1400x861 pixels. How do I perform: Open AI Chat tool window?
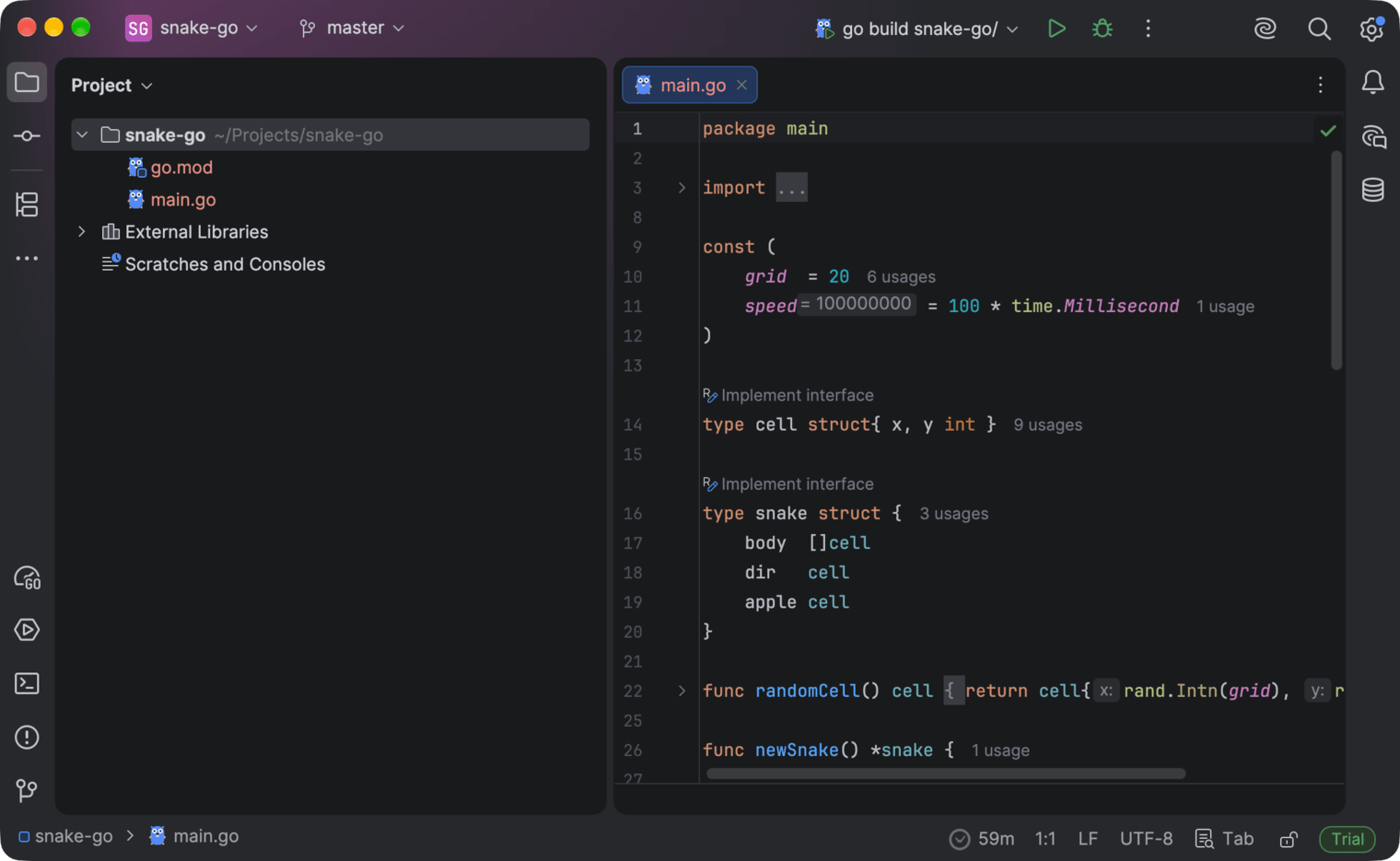click(1372, 137)
